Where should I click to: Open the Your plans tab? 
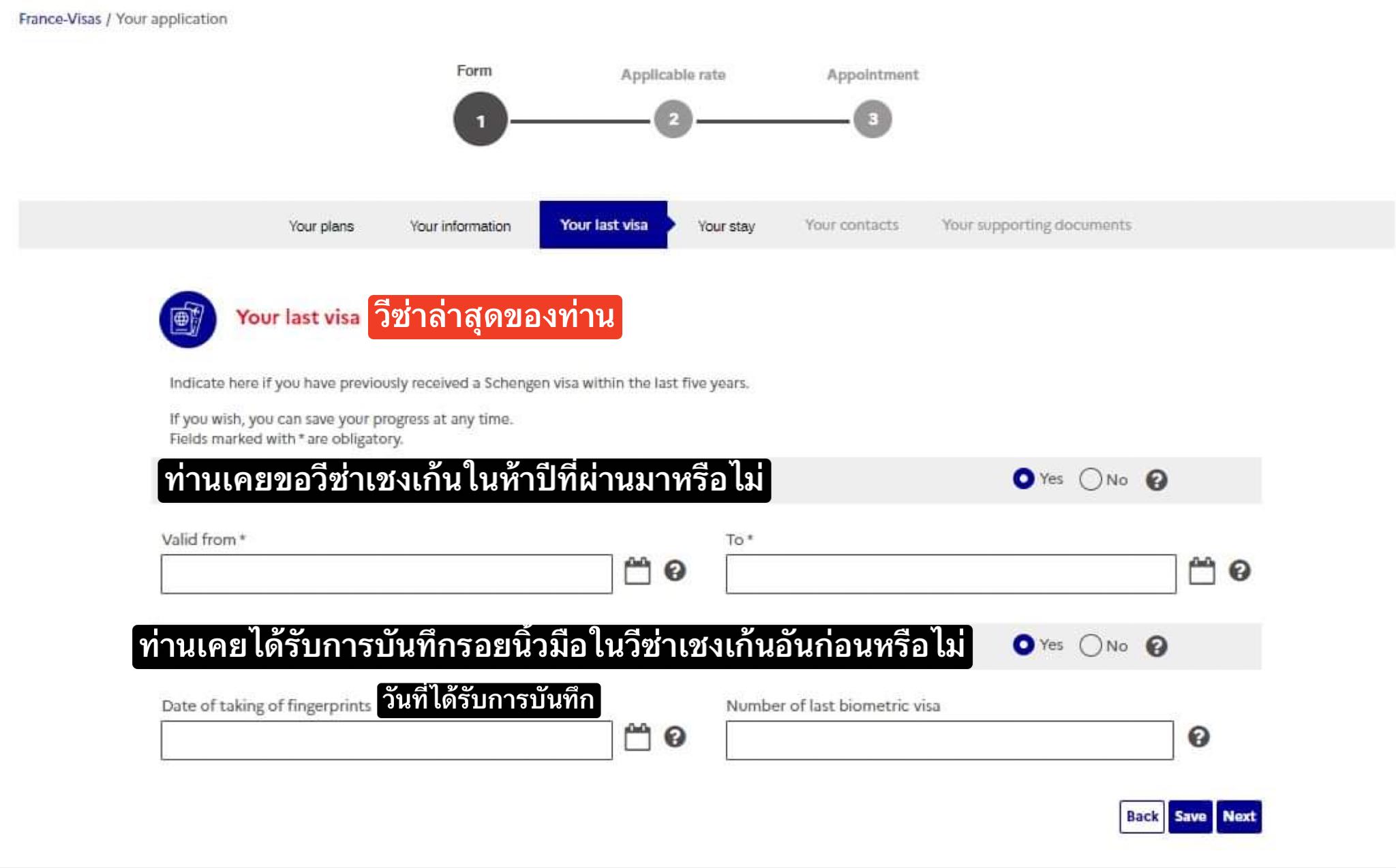click(321, 226)
